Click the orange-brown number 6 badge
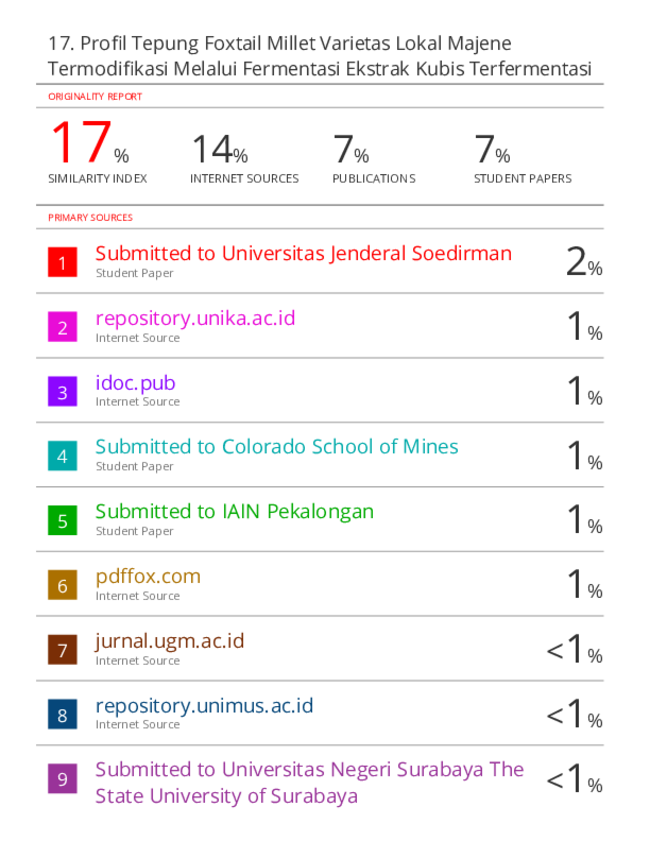Viewport: 650px width, 841px height. coord(62,585)
